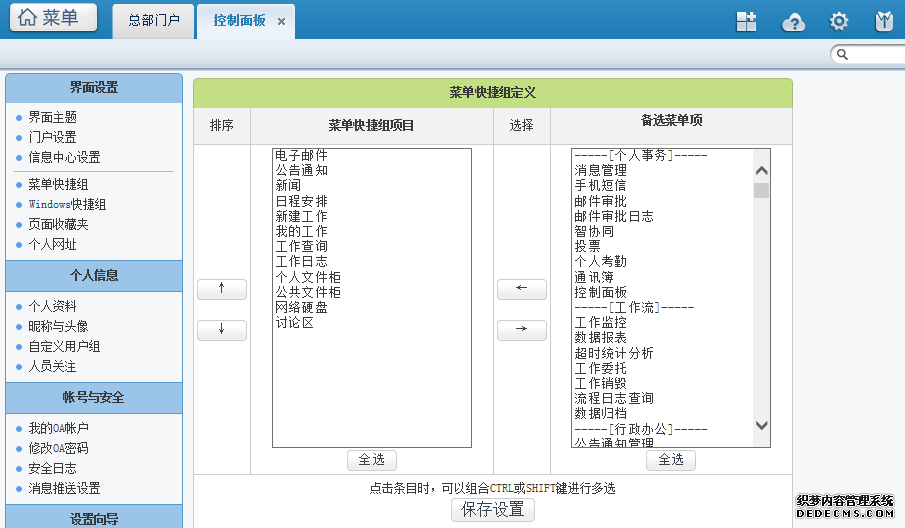Click candidate list scrollbar up arrow

tap(762, 171)
